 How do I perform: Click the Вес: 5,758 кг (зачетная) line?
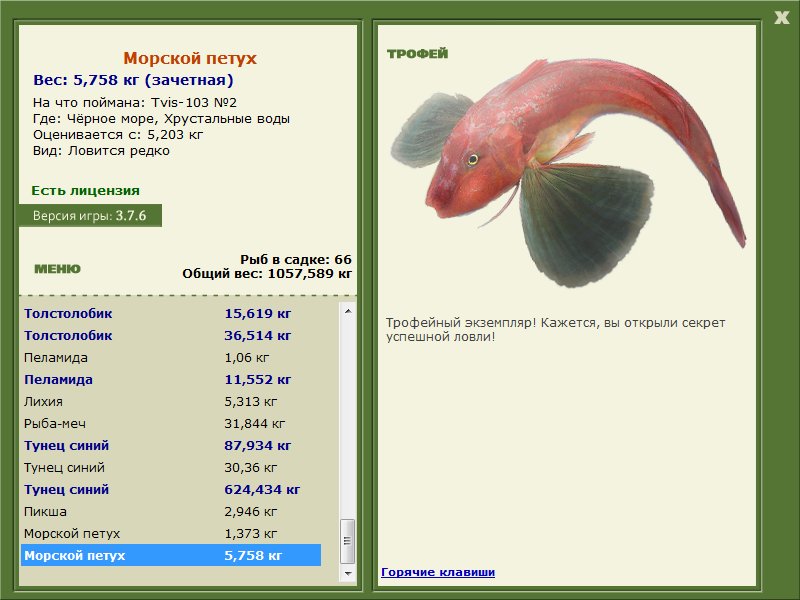pos(133,80)
